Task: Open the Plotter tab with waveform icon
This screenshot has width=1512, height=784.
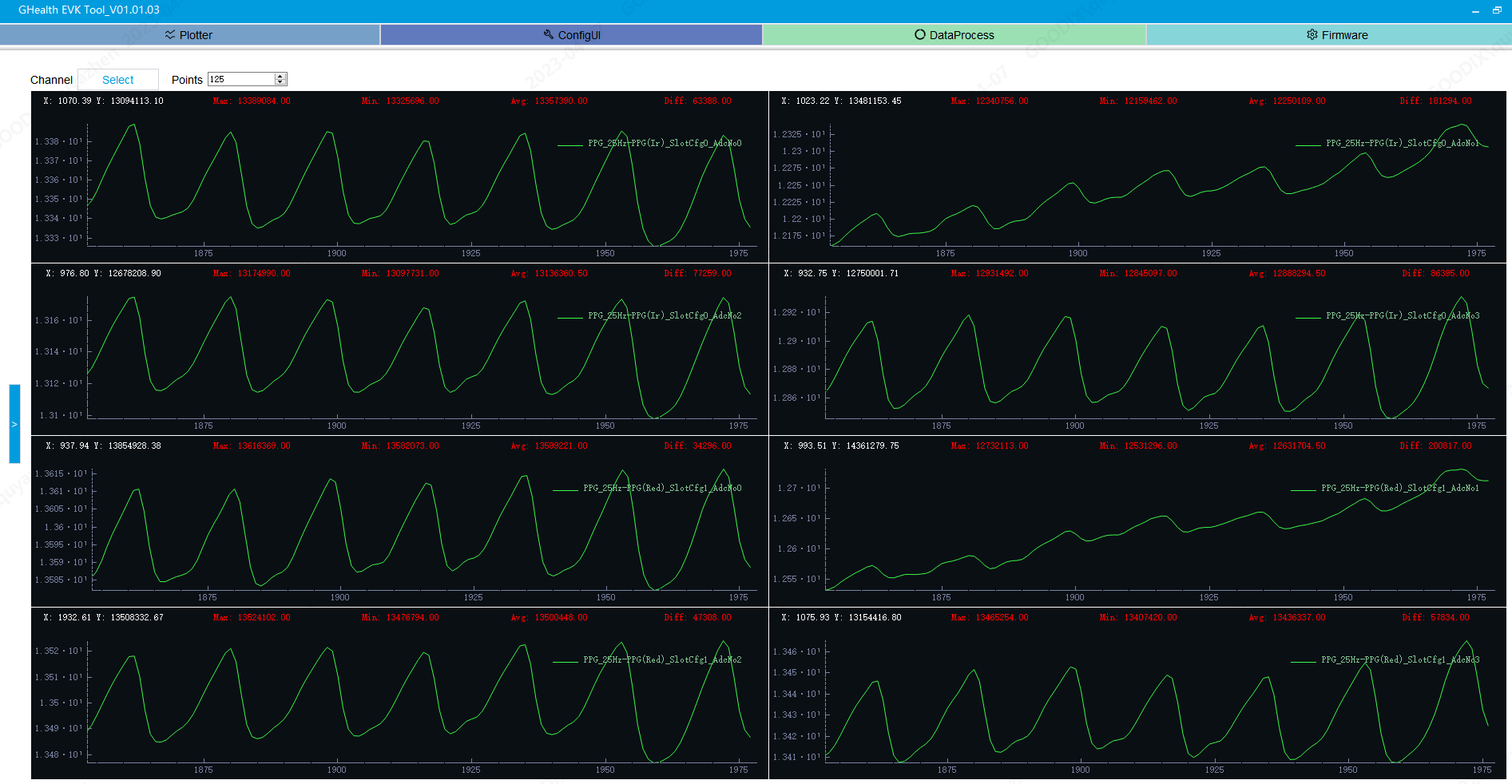Action: 189,35
